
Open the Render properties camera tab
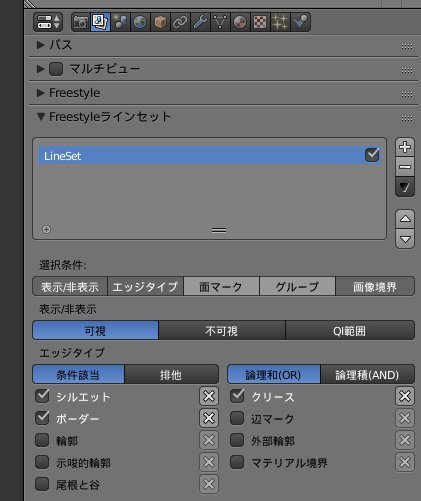(81, 22)
